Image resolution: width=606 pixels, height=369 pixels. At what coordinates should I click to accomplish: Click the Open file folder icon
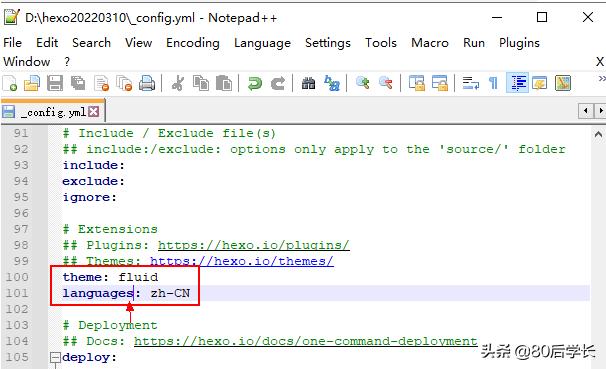[32, 83]
